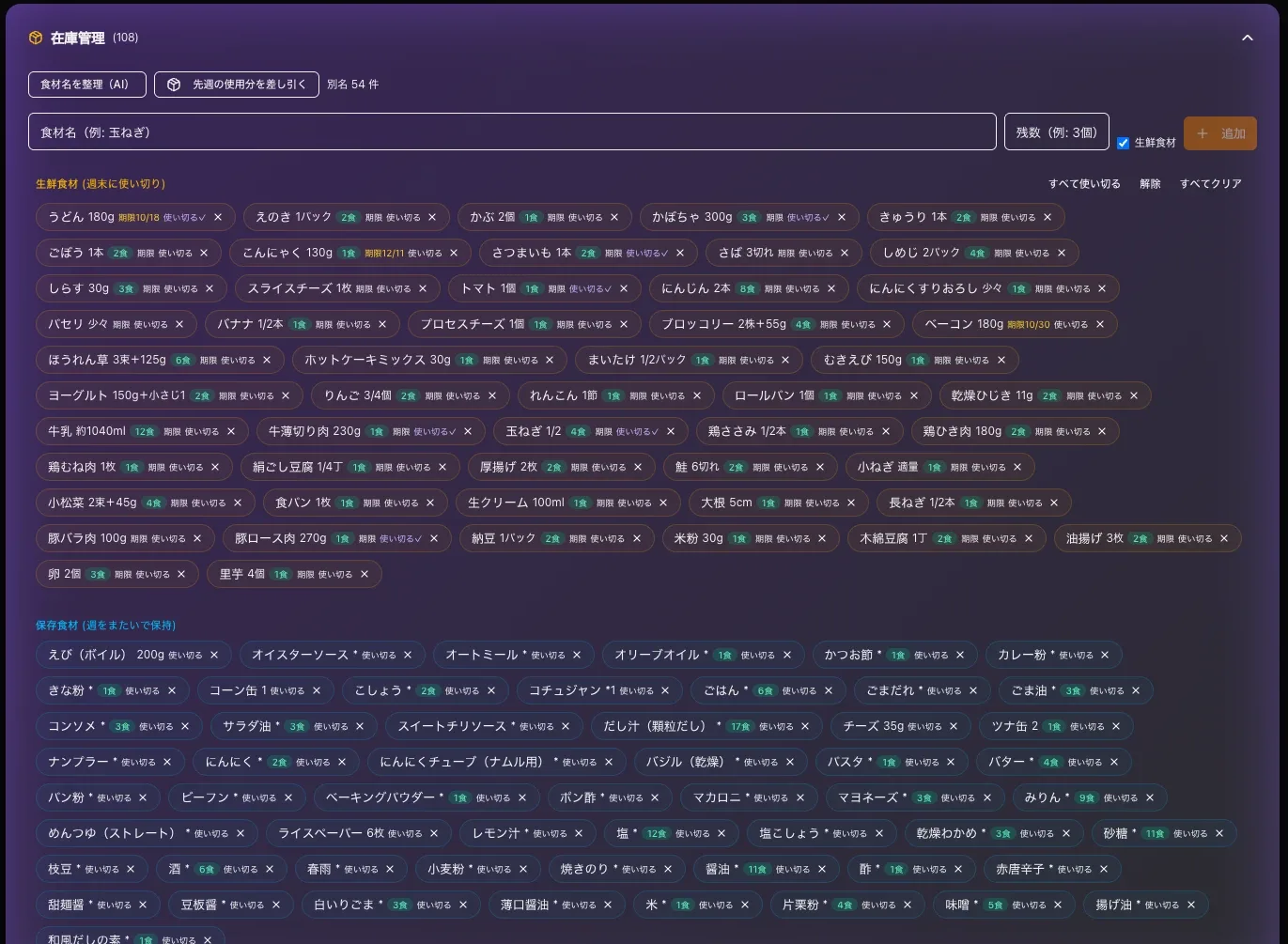Remove オイスターソース via X icon
Viewport: 1288px width, 944px height.
point(408,655)
